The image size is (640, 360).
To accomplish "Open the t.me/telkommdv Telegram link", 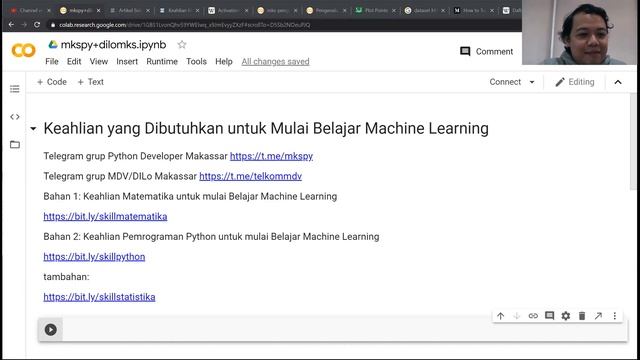I will (251, 176).
